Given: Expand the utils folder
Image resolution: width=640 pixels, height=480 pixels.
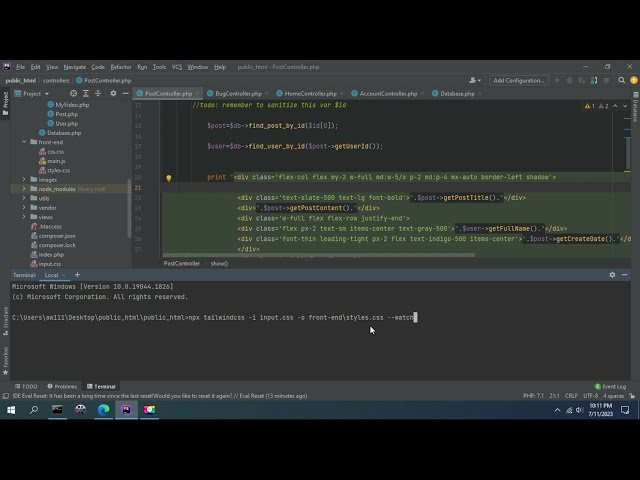Looking at the screenshot, I should pos(24,198).
